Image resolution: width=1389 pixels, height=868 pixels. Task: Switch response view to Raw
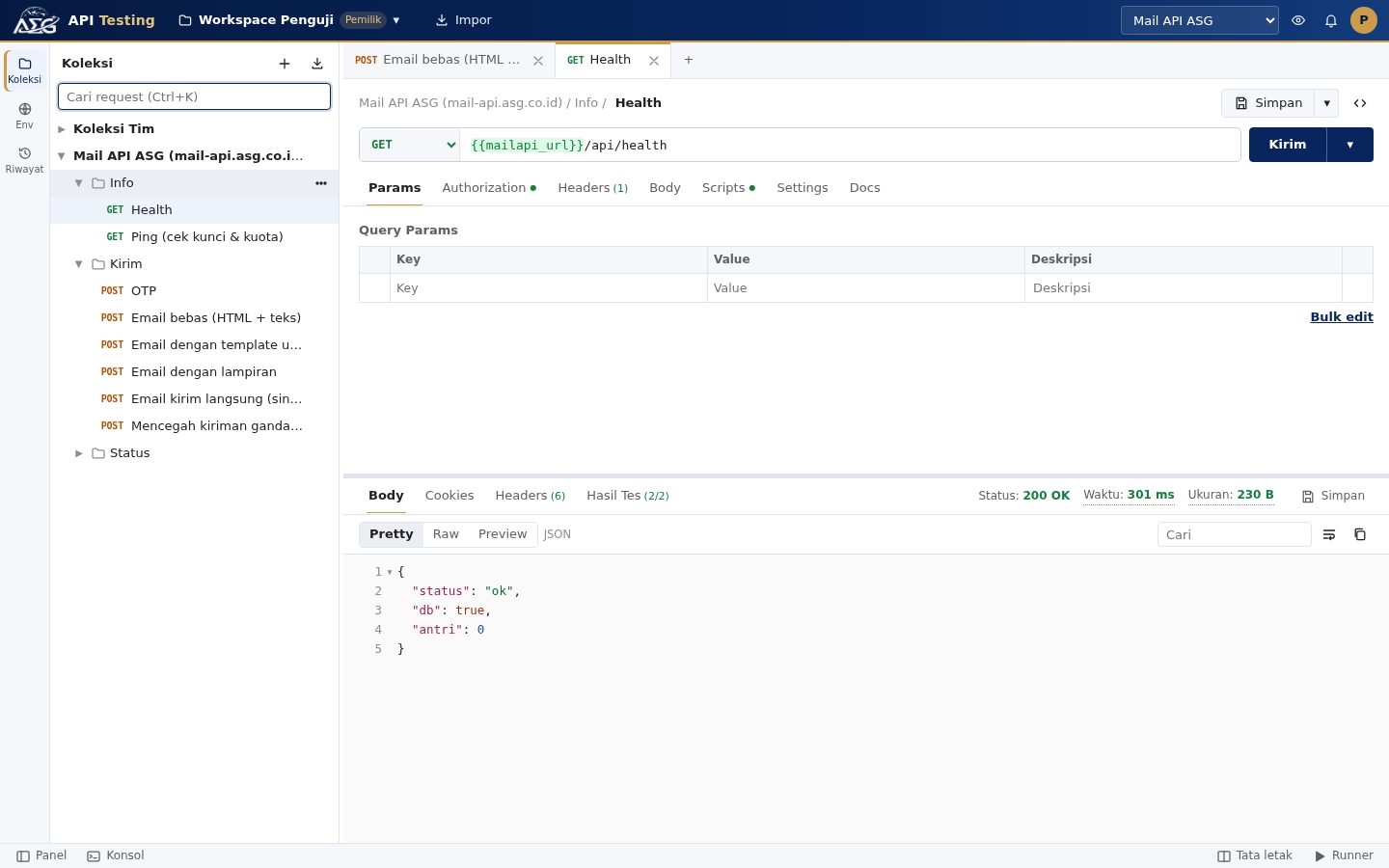point(446,534)
